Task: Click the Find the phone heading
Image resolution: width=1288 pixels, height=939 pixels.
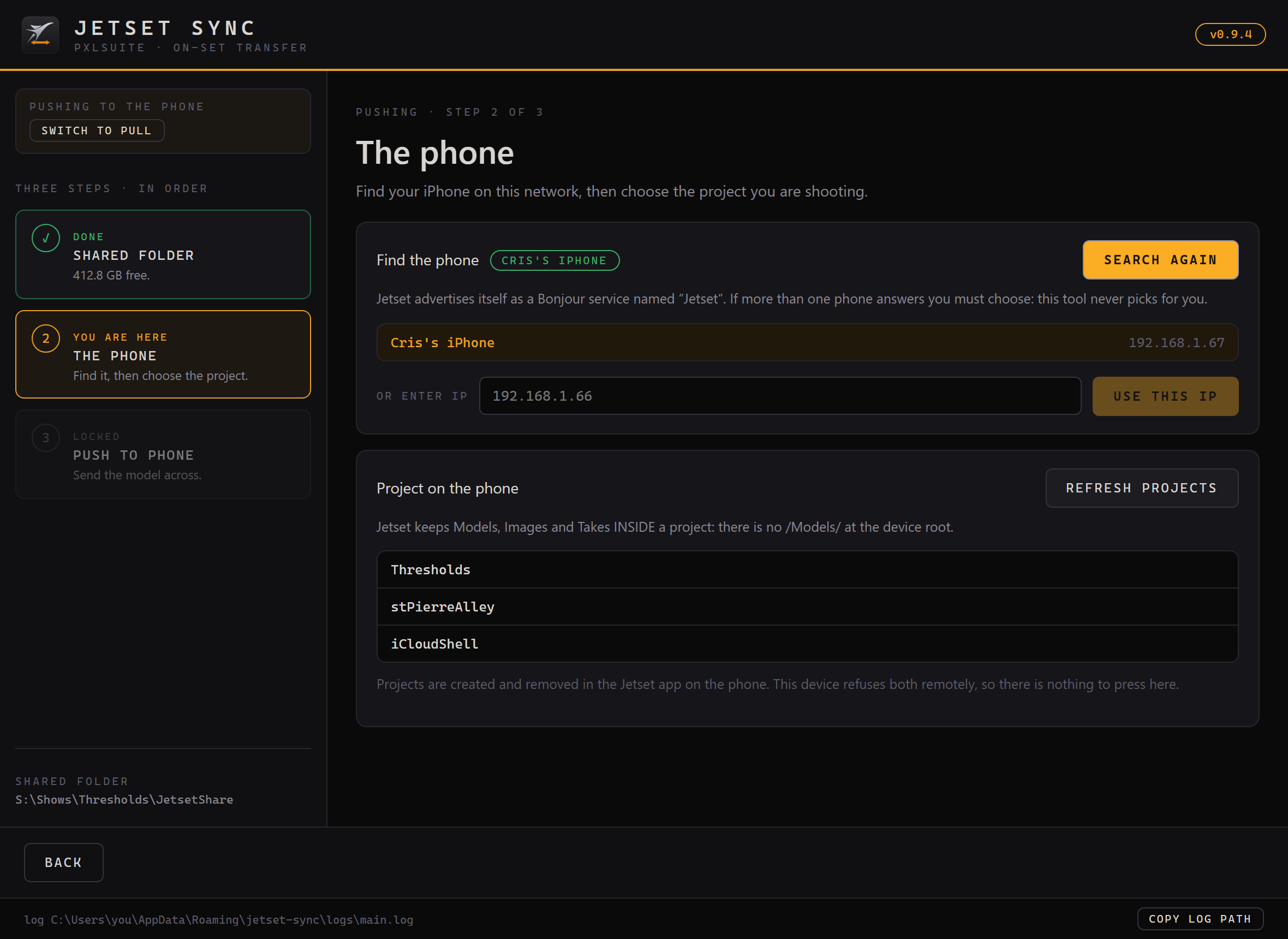Action: click(x=428, y=260)
